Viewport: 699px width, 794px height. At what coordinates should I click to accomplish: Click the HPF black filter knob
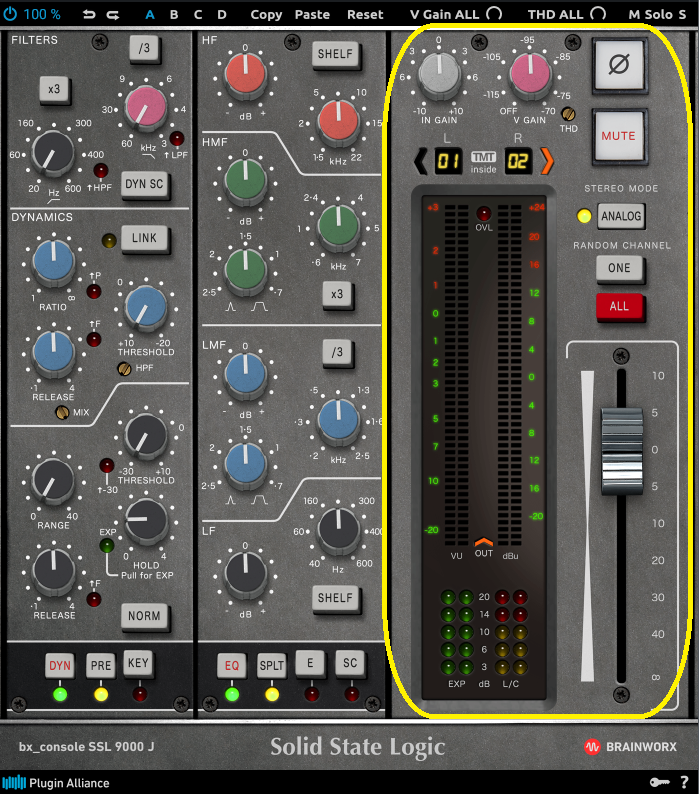point(53,152)
